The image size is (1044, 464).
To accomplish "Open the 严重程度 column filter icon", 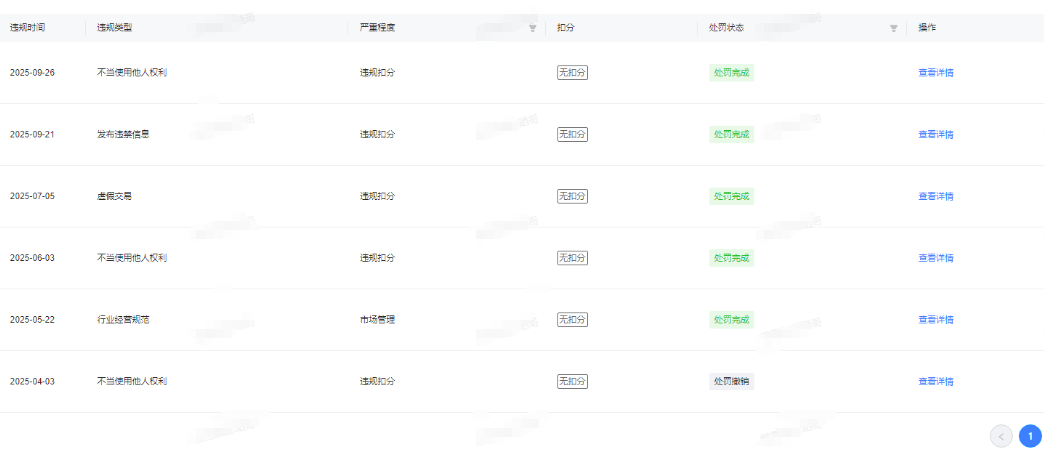I will pyautogui.click(x=533, y=28).
